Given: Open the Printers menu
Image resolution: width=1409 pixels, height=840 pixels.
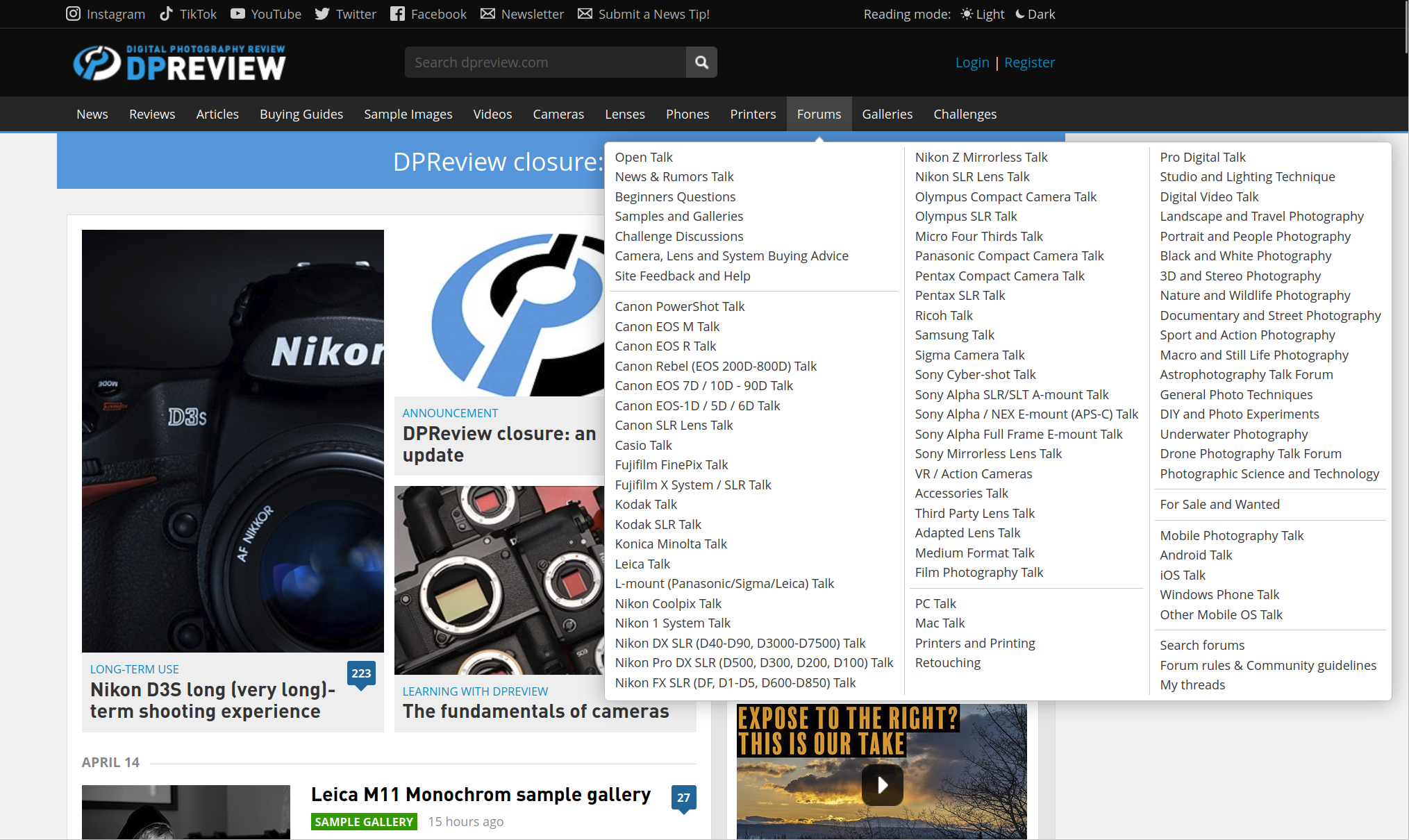Looking at the screenshot, I should tap(753, 114).
